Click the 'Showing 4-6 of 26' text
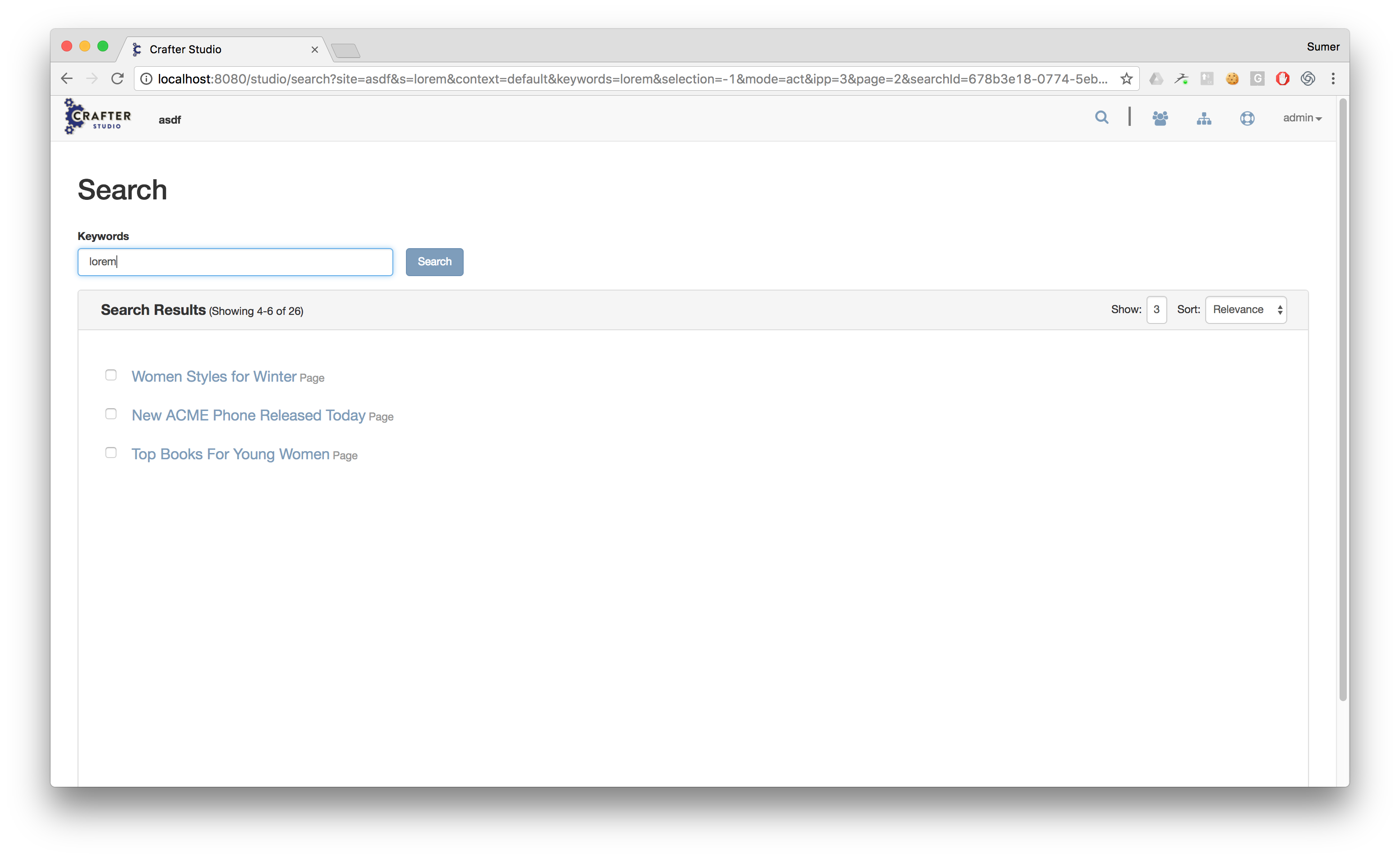1400x859 pixels. pos(256,311)
